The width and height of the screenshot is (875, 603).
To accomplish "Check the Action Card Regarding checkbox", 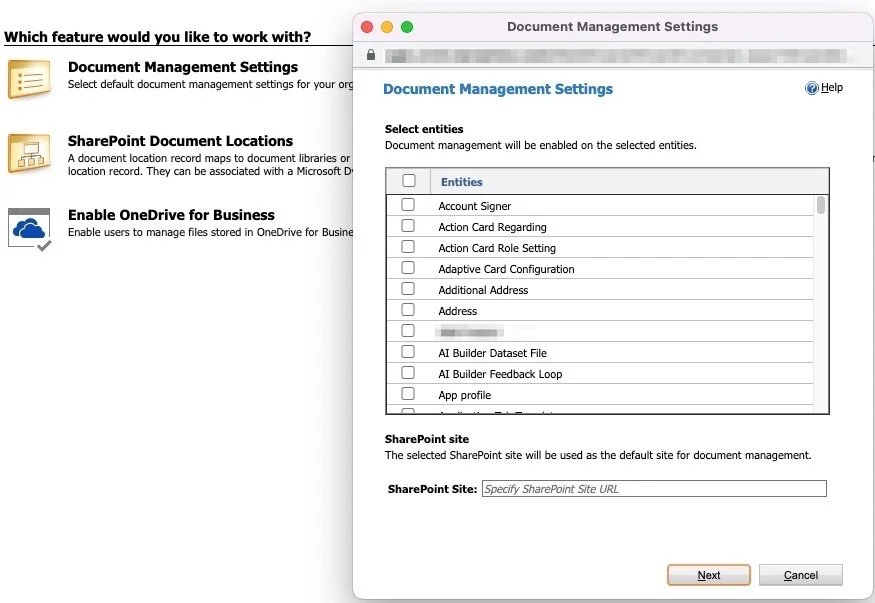I will [x=408, y=226].
